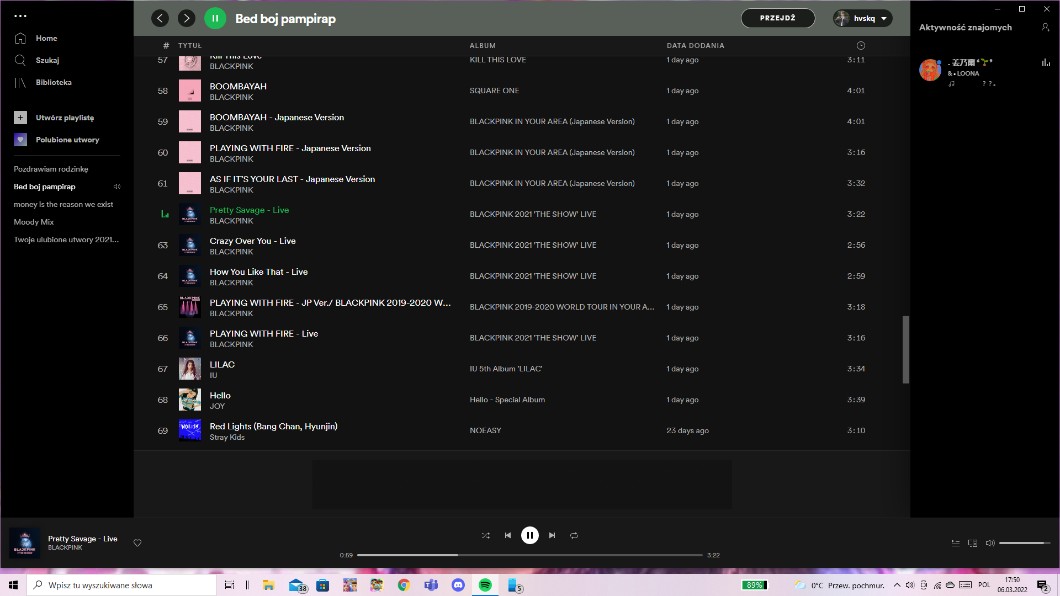Image resolution: width=1060 pixels, height=596 pixels.
Task: Open the connect to device icon
Action: point(973,543)
